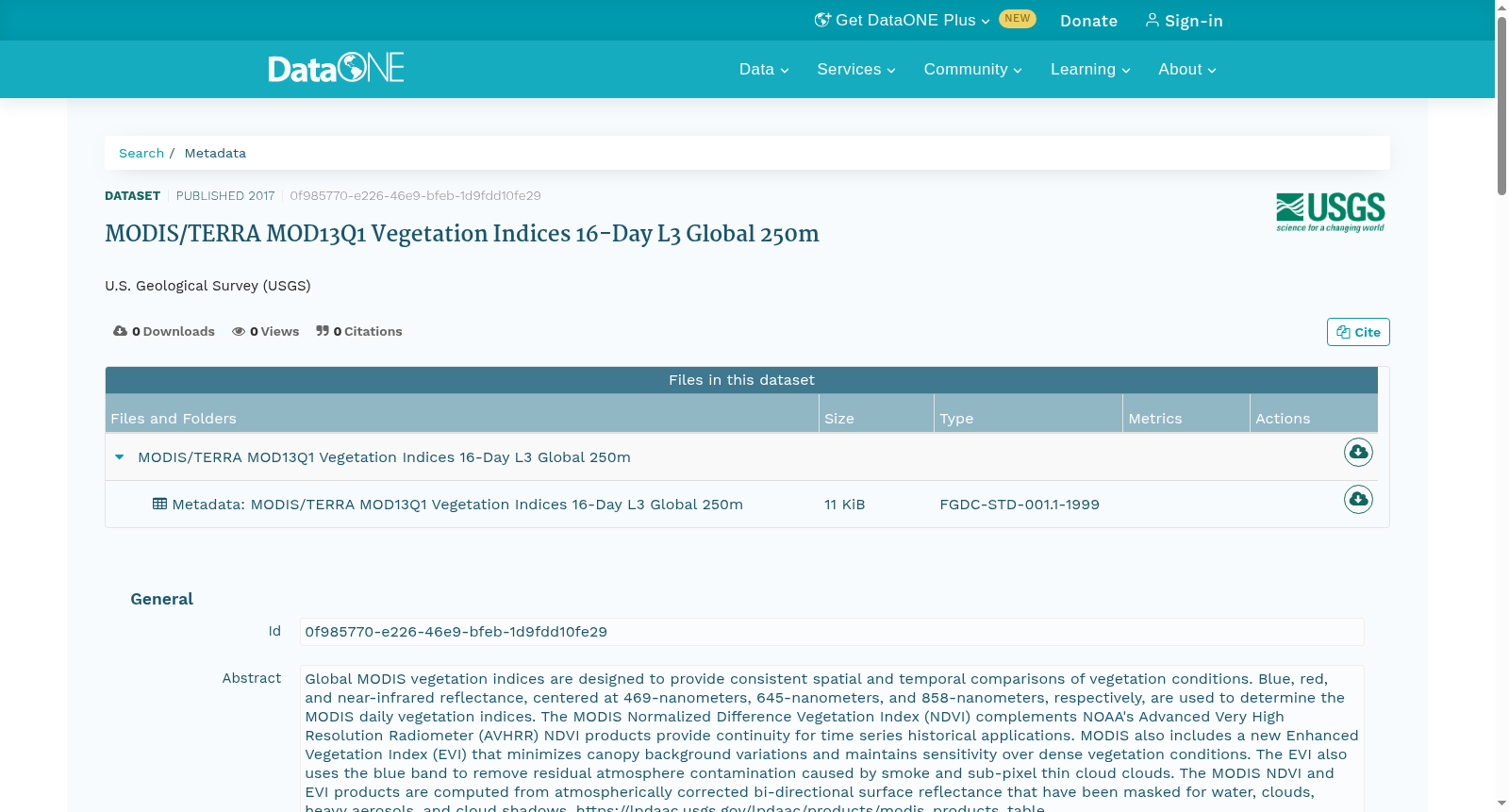This screenshot has width=1509, height=812.
Task: Expand the Services menu
Action: (856, 70)
